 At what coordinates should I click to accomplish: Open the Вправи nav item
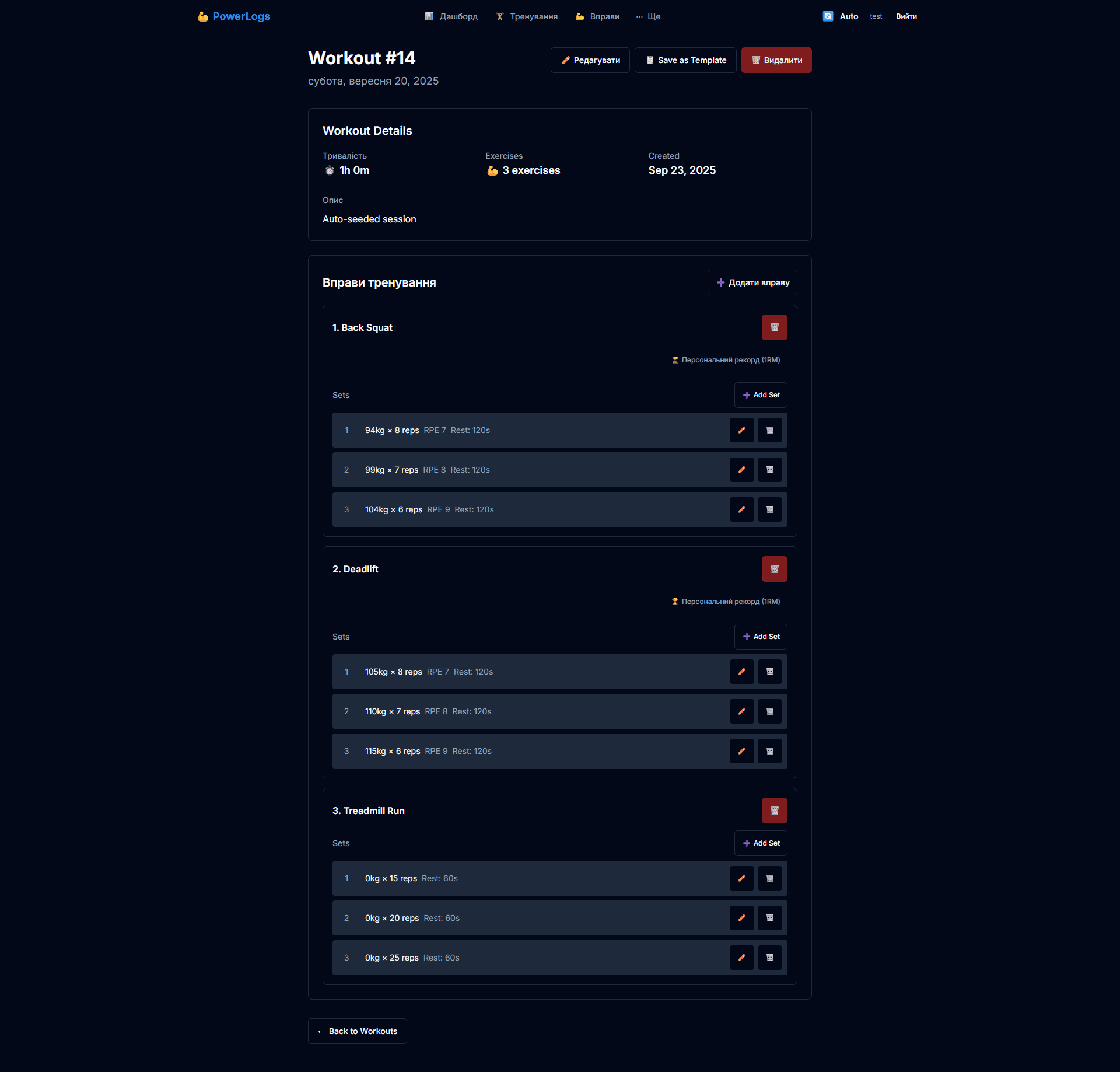(597, 16)
